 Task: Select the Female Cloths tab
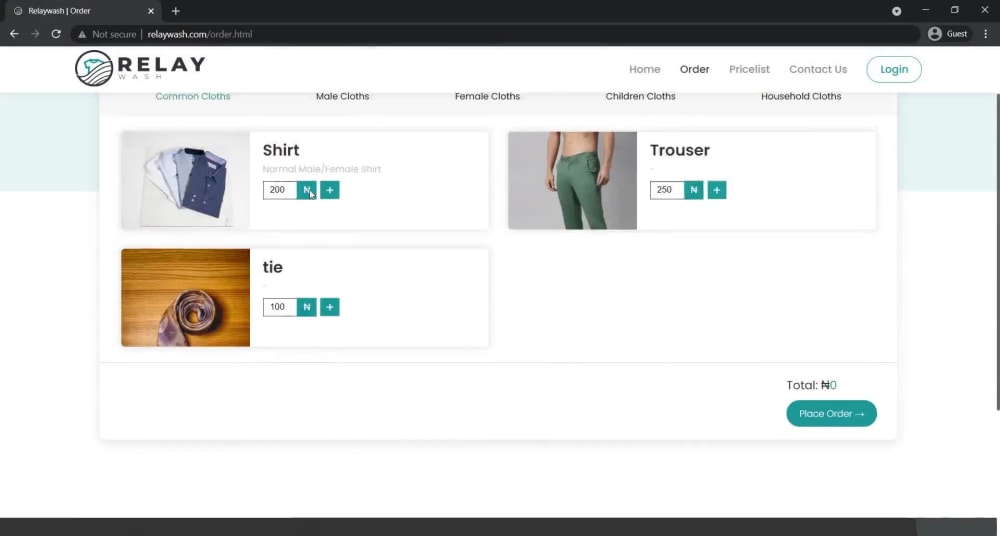(487, 96)
